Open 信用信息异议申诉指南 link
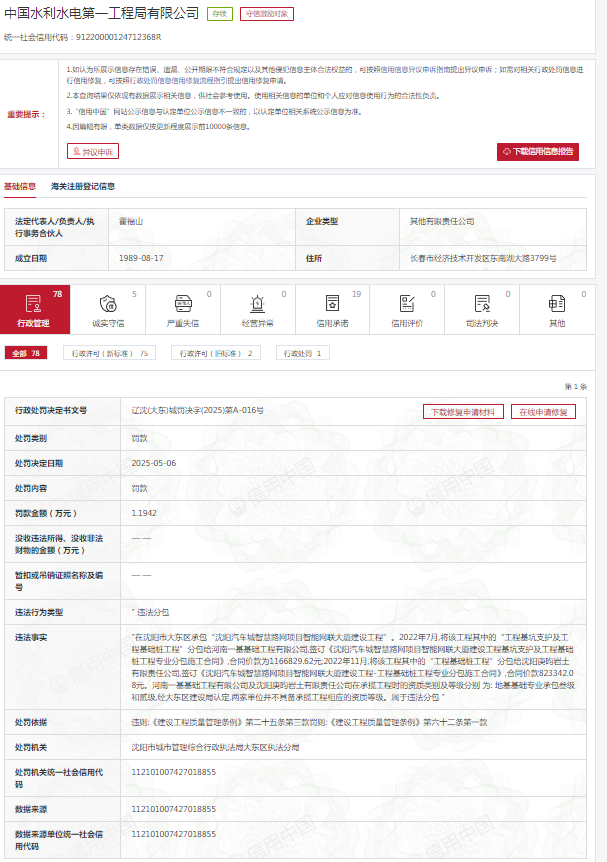Screen dimensions: 607x862 tap(415, 70)
